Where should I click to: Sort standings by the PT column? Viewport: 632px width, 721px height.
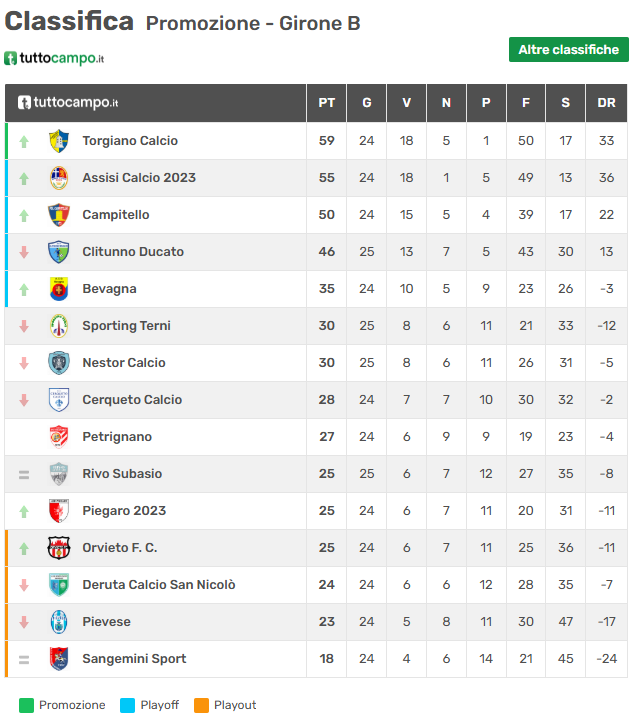[326, 103]
